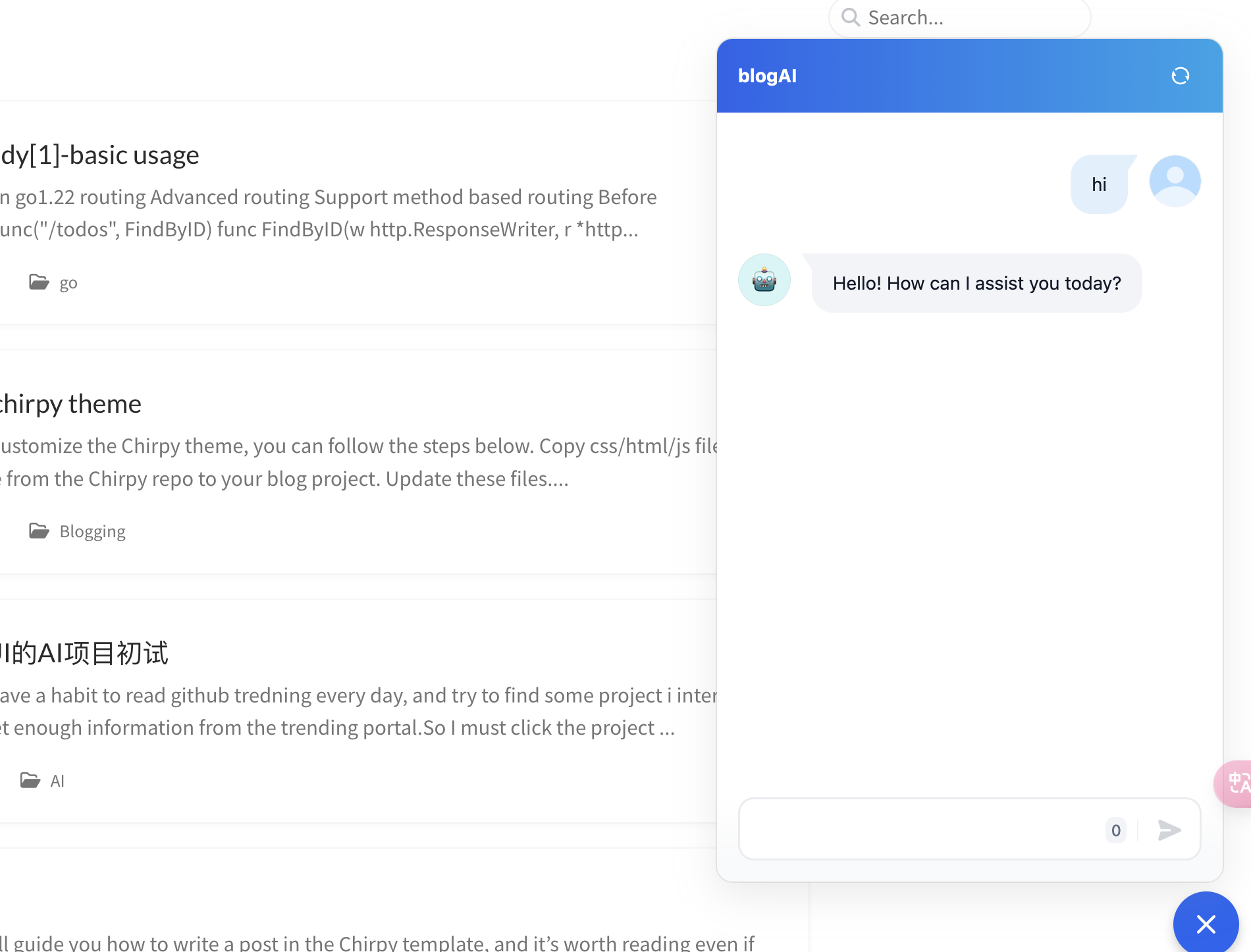This screenshot has width=1251, height=952.
Task: Click the folder icon beside go category
Action: point(39,282)
